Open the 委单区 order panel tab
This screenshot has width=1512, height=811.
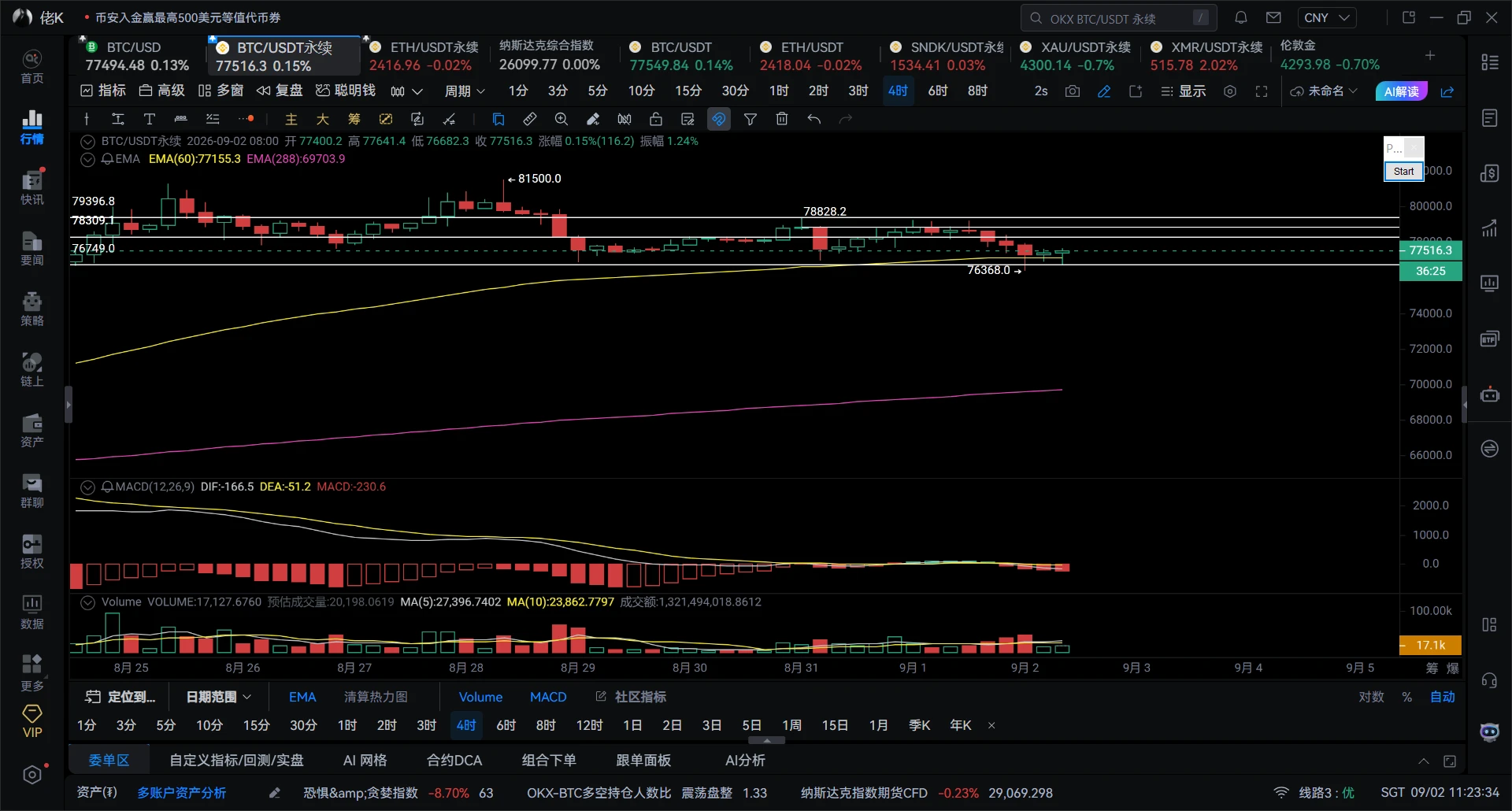(x=109, y=761)
